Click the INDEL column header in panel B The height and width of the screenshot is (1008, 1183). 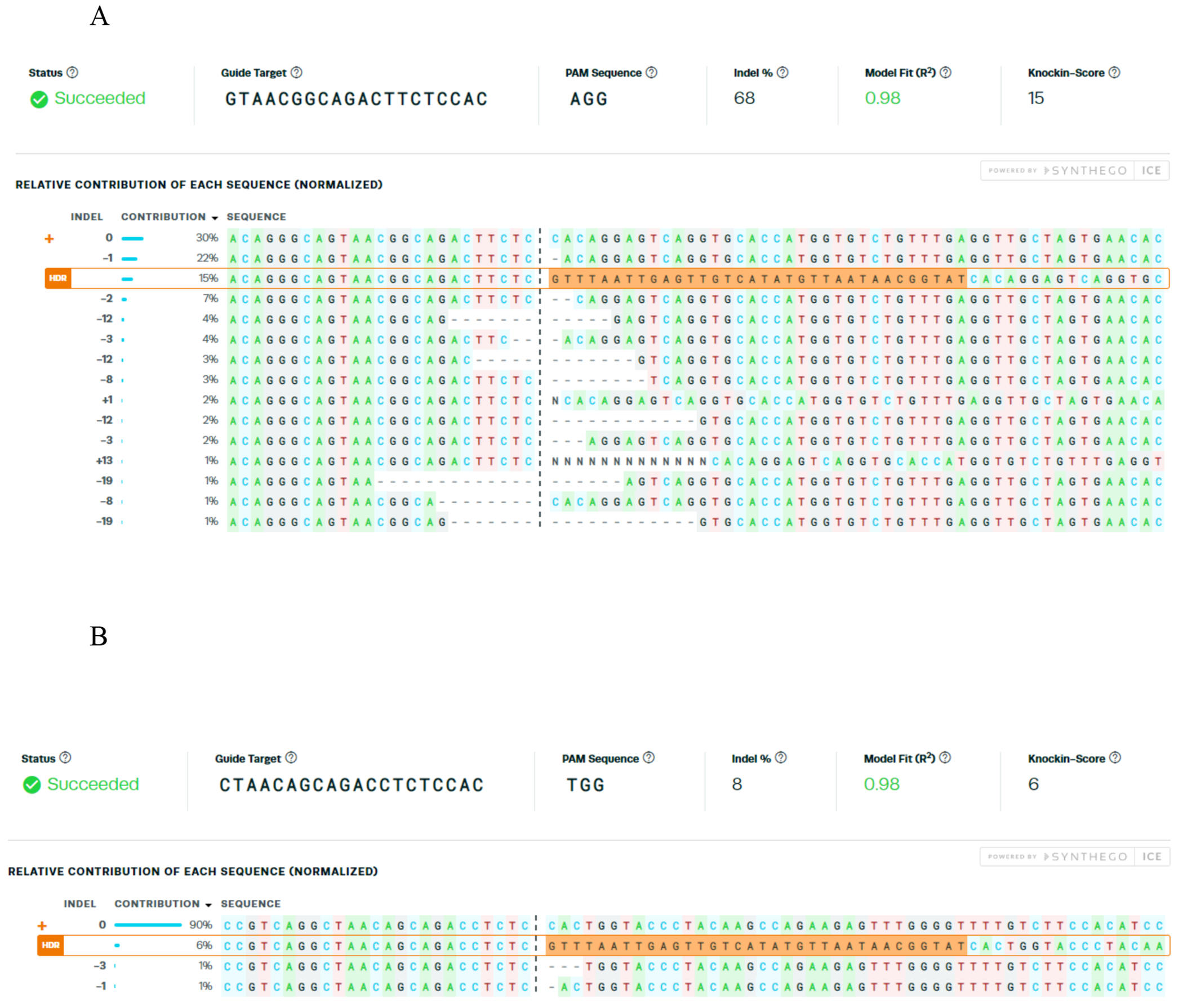click(80, 904)
